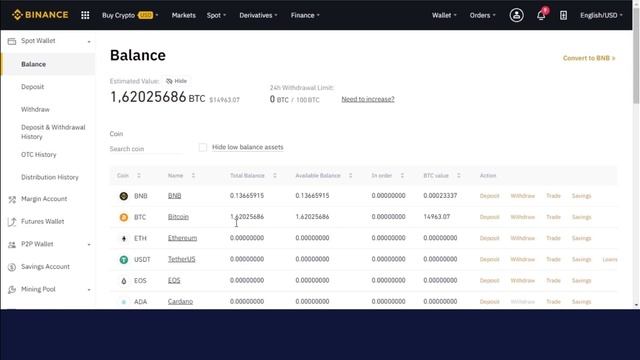Screen dimensions: 640x360
Task: Click the USDT coin icon
Action: [x=124, y=260]
